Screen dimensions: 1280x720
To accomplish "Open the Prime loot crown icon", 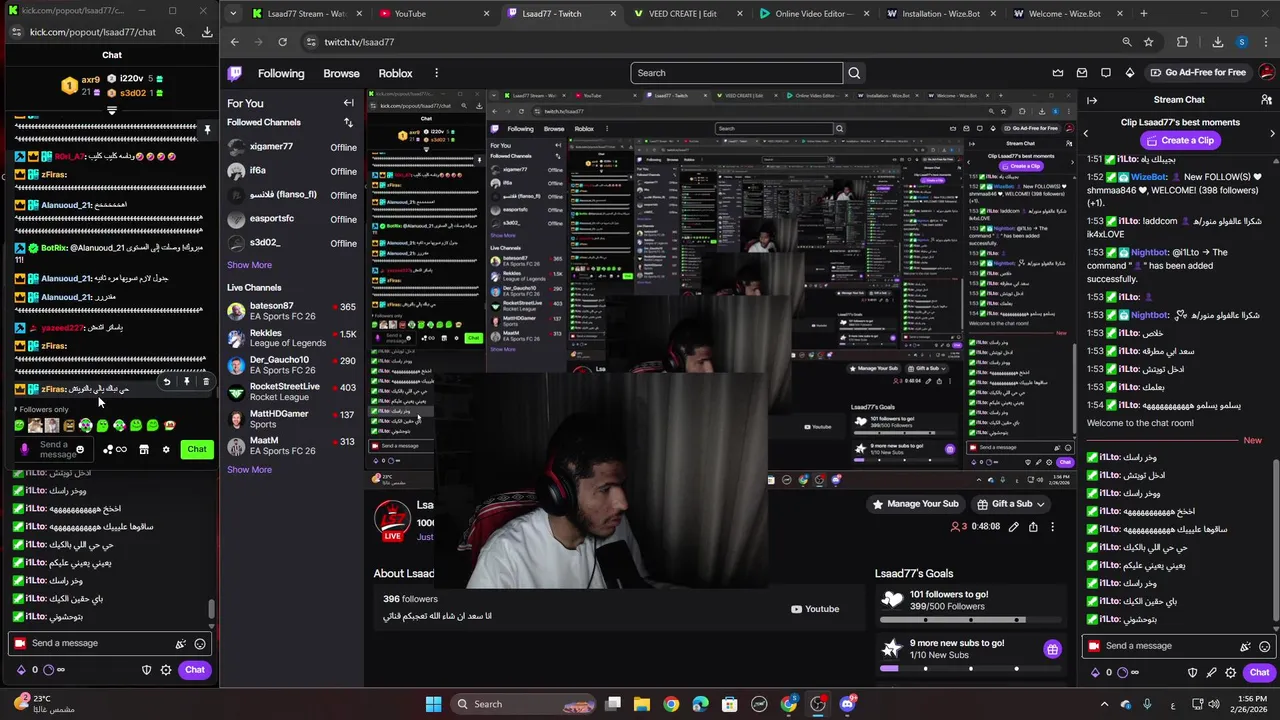I will [x=1058, y=73].
